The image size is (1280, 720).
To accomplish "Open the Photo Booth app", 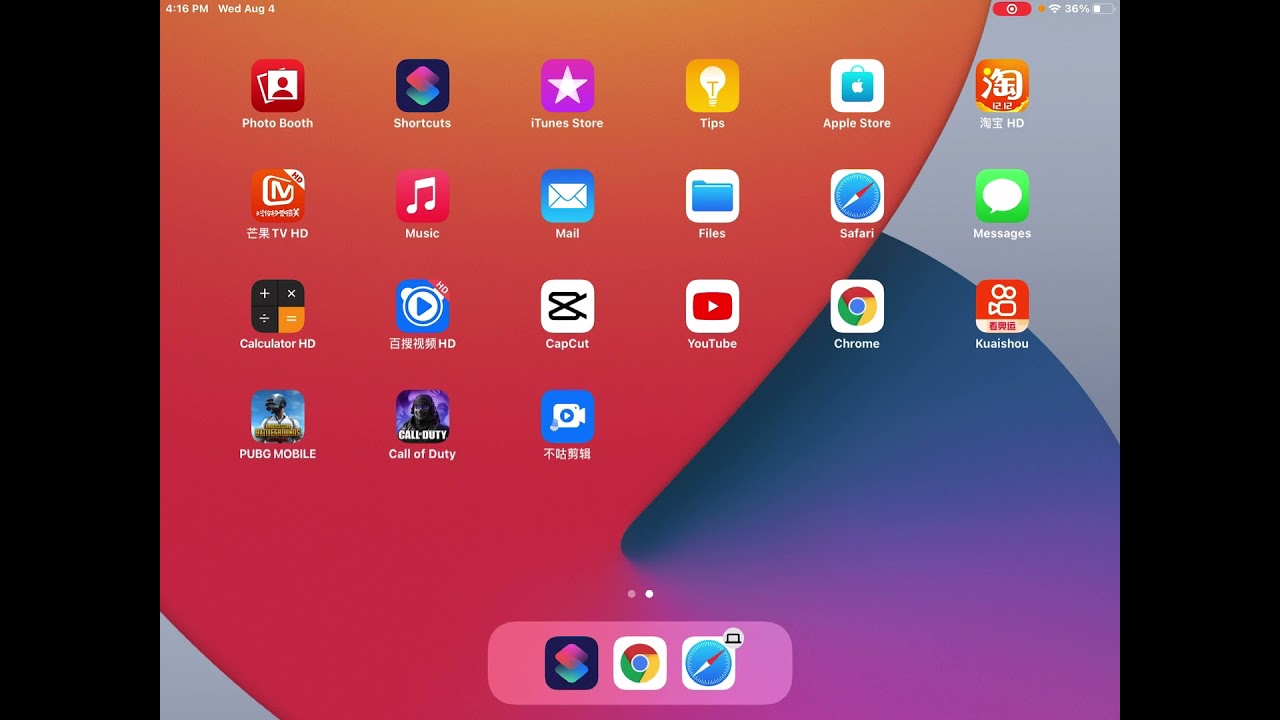I will 277,86.
